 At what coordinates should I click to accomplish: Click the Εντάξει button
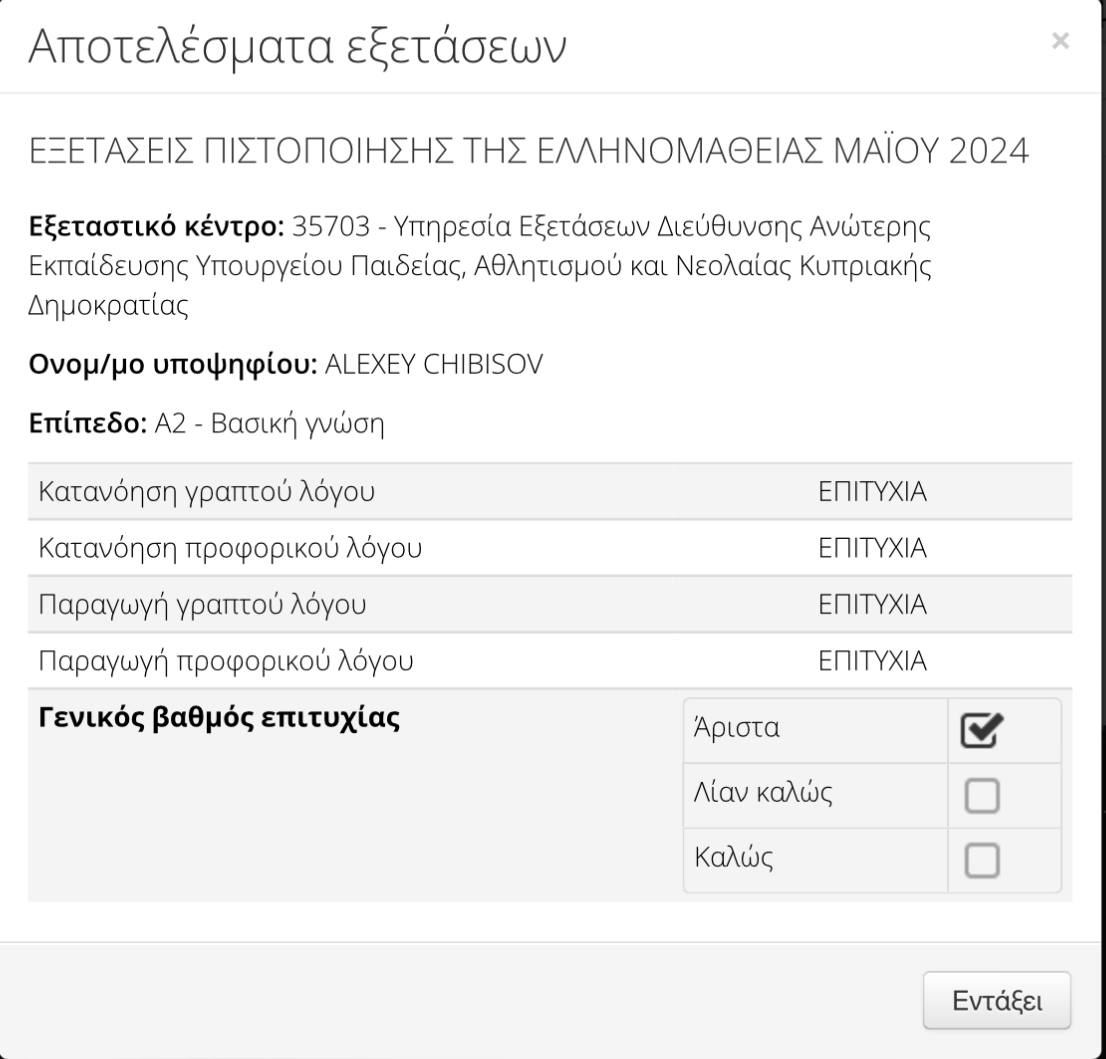[x=996, y=1000]
